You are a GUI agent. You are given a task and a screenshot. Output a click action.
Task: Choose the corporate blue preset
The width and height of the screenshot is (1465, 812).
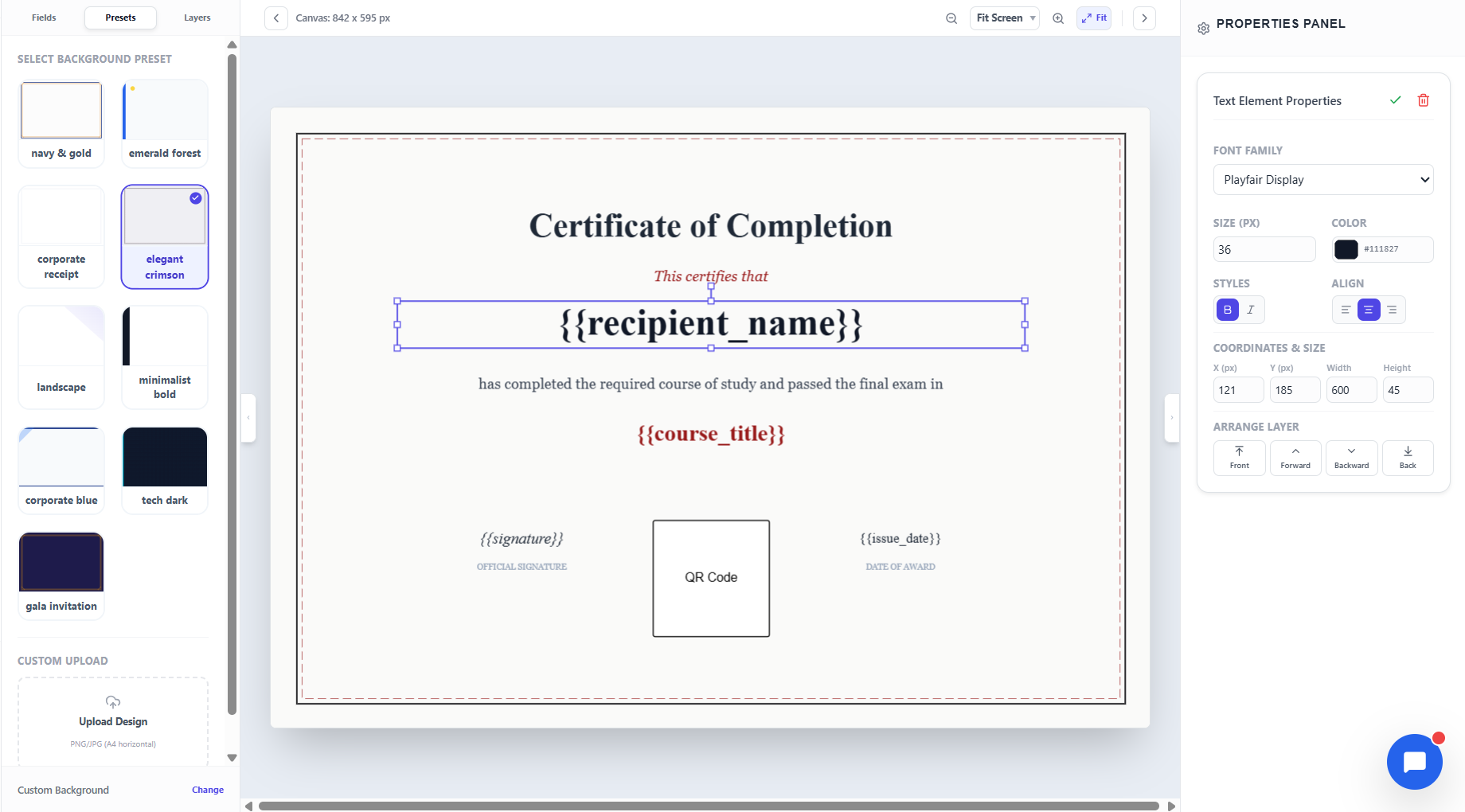coord(61,470)
